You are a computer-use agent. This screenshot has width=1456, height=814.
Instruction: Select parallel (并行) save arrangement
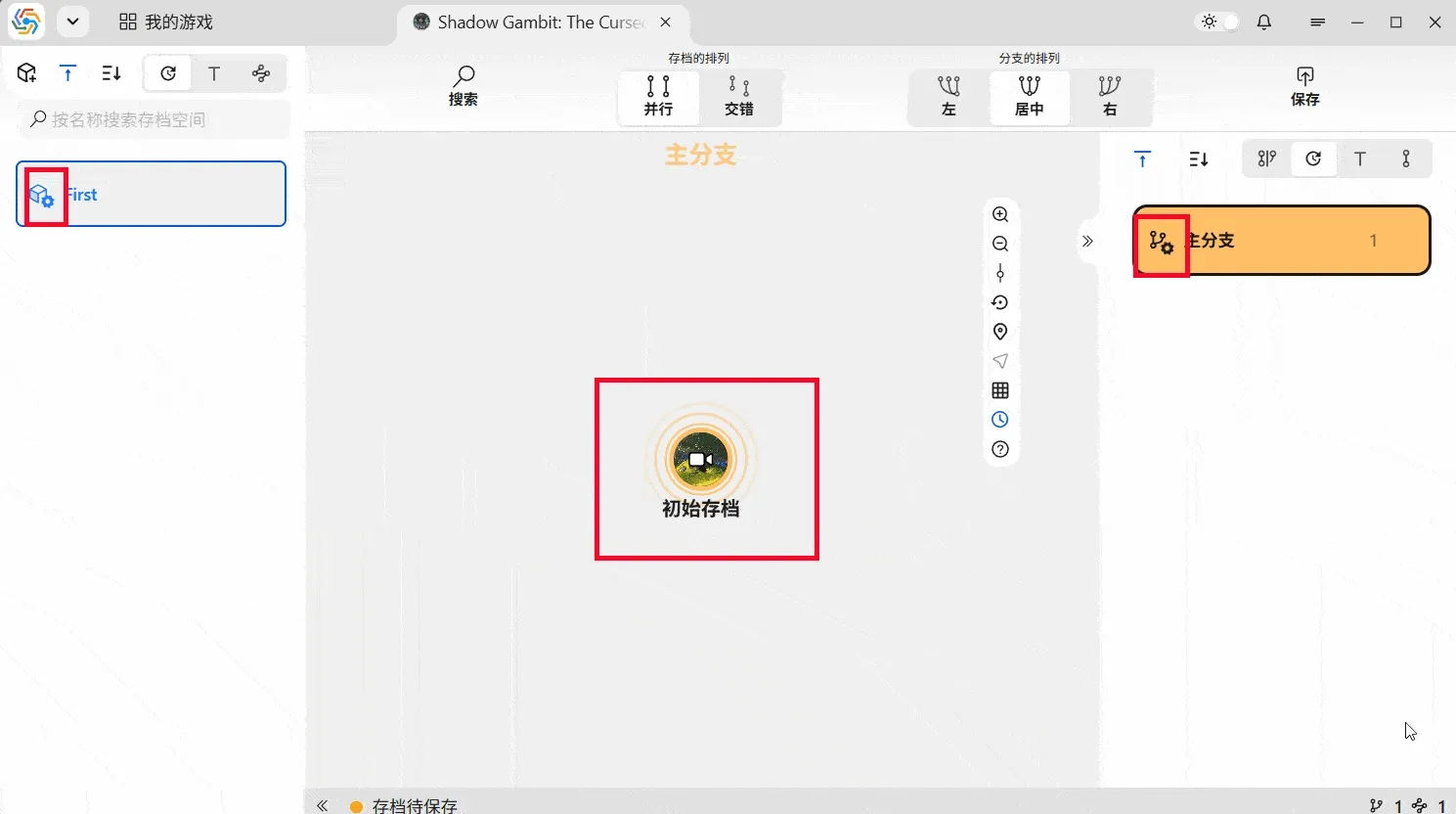pyautogui.click(x=658, y=96)
